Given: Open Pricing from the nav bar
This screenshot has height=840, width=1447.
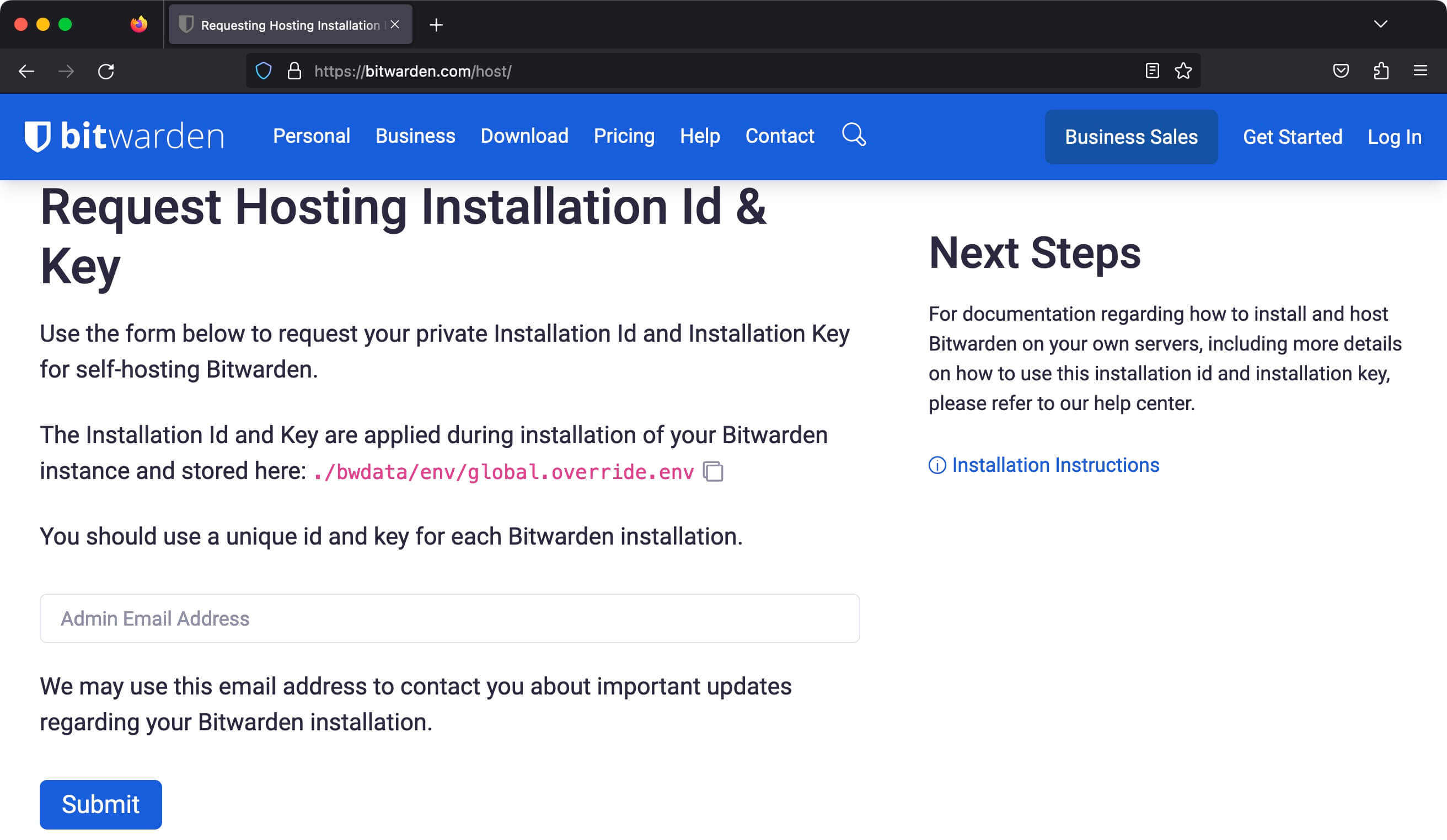Looking at the screenshot, I should [624, 136].
